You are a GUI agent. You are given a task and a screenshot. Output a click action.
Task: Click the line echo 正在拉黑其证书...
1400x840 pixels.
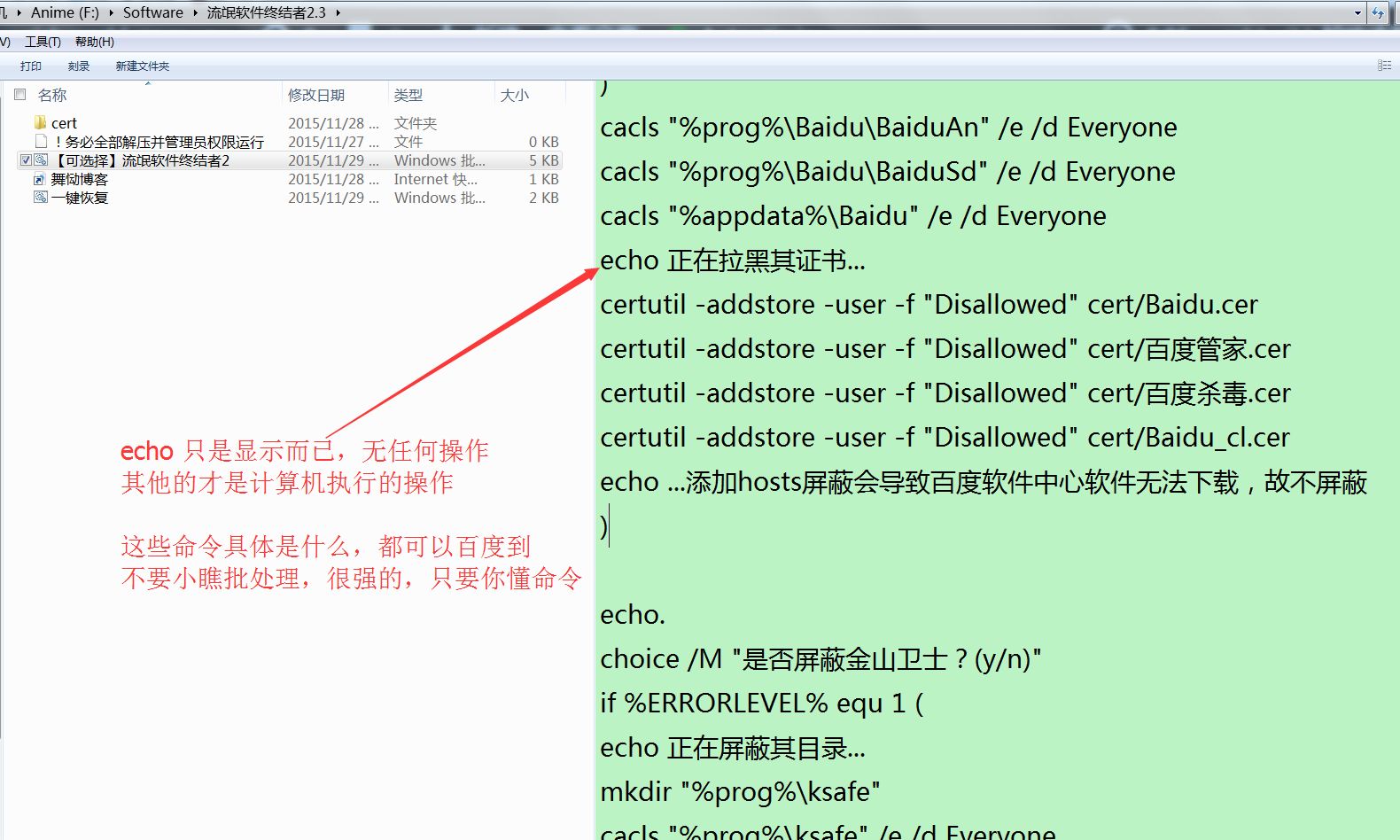click(733, 261)
